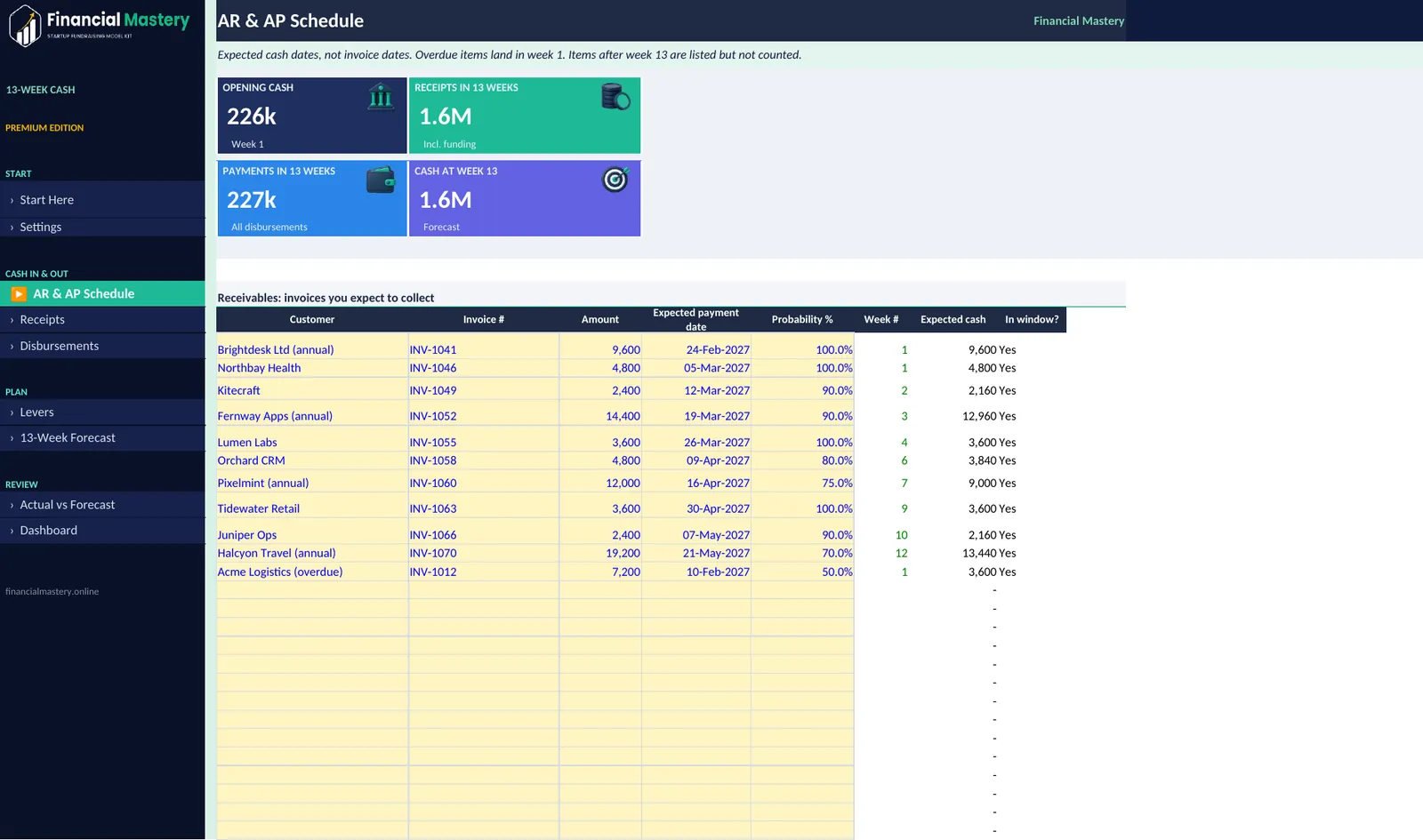Click the bank icon on Opening Cash card
The image size is (1423, 840).
pos(381,96)
